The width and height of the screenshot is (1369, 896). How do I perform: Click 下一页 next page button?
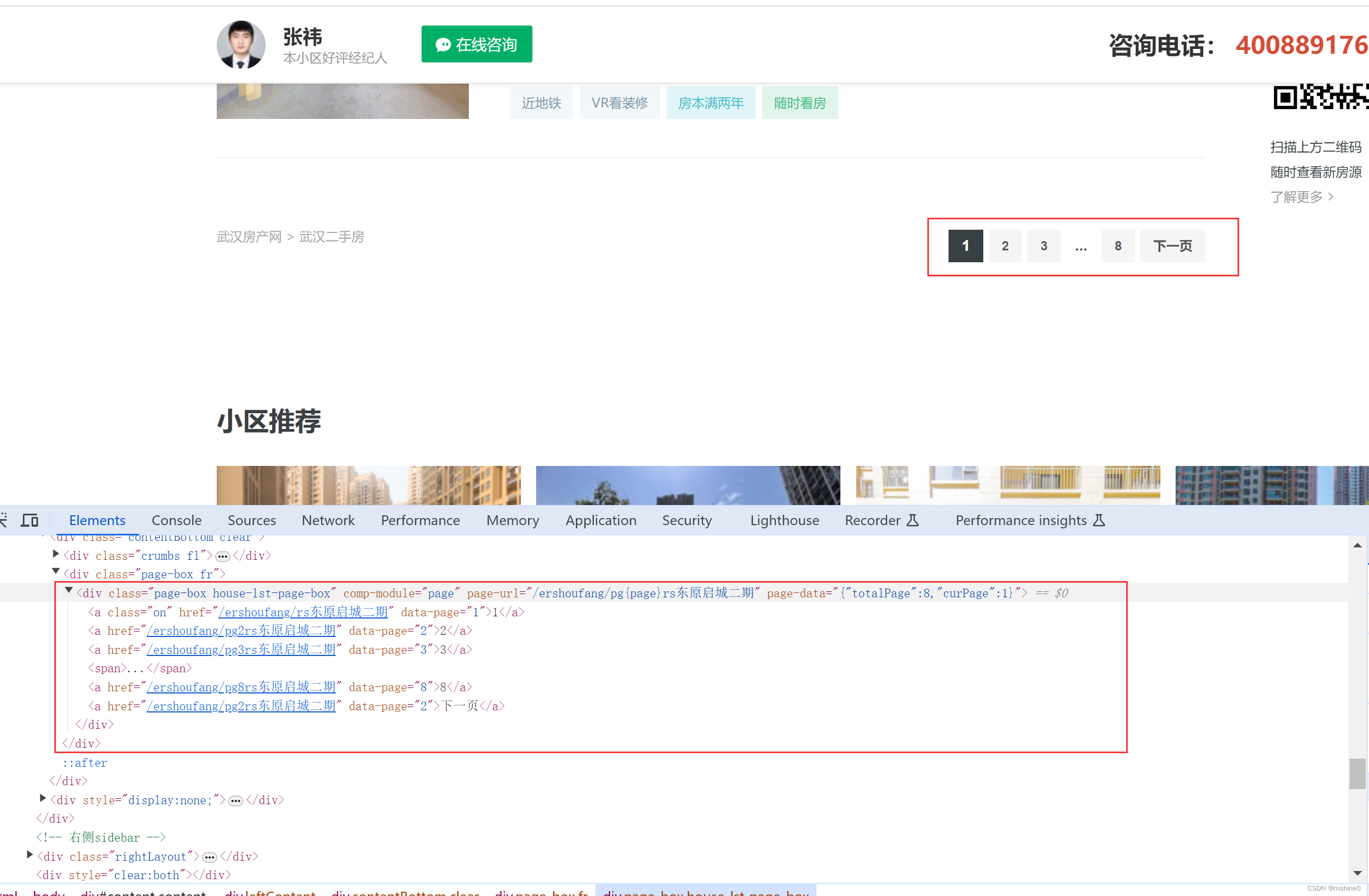[1172, 245]
